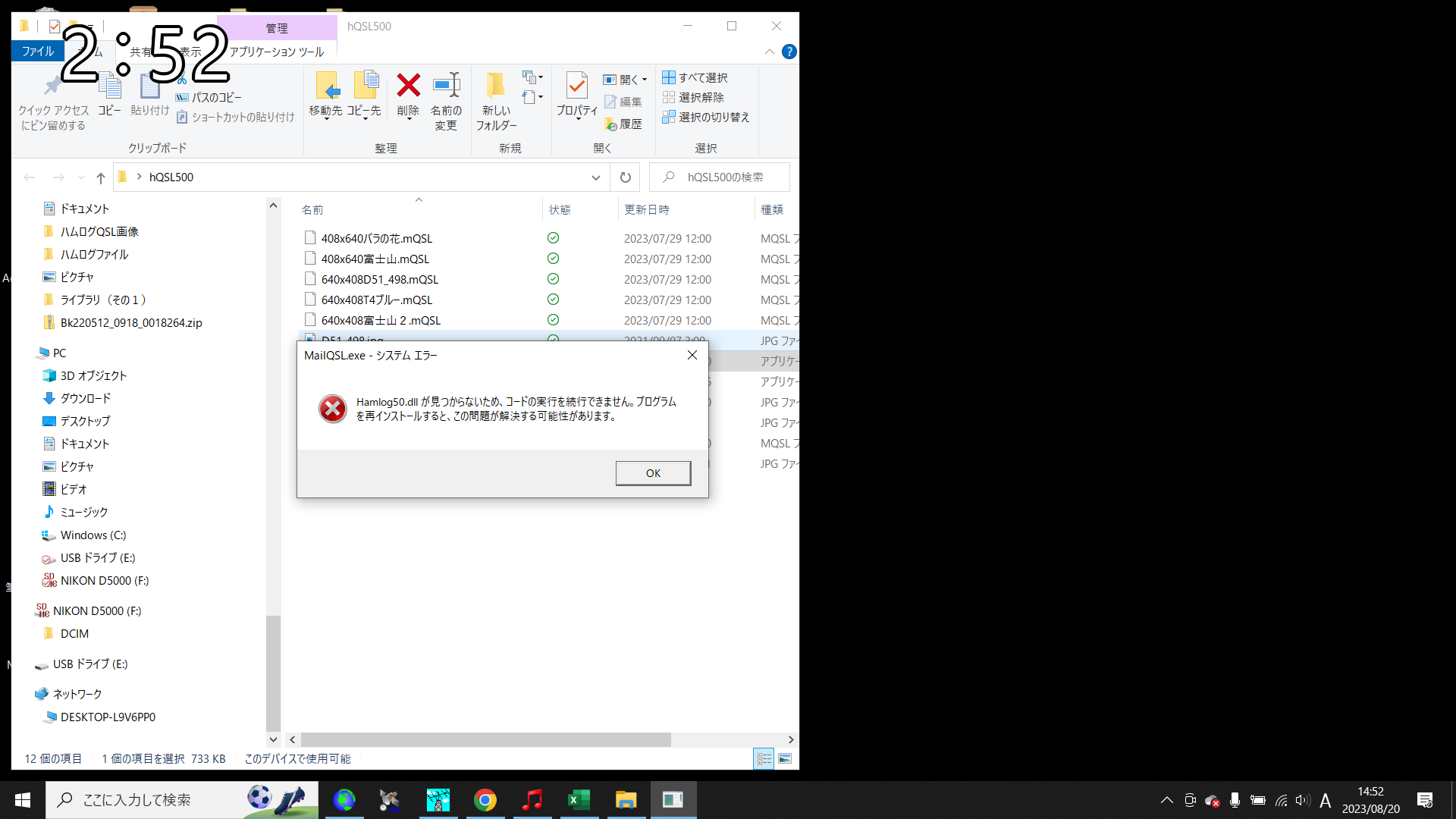Select the Windows (C:) drive in sidebar
Viewport: 1456px width, 819px height.
click(93, 535)
